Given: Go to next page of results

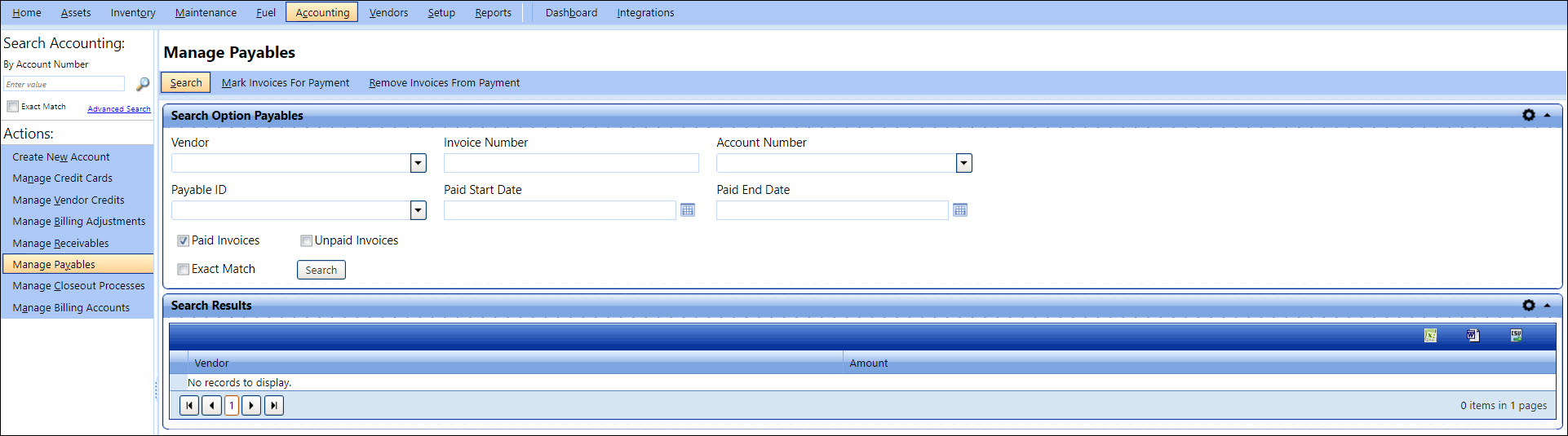Looking at the screenshot, I should point(251,405).
